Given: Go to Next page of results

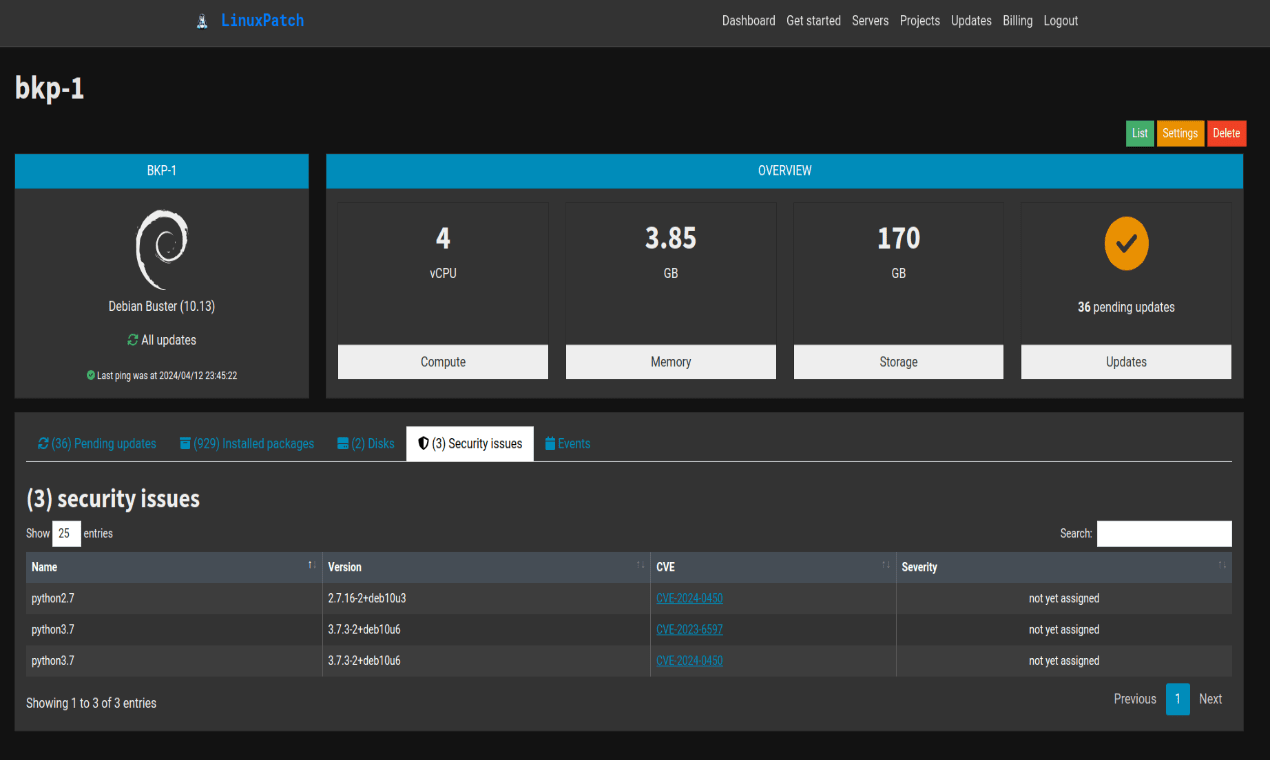Looking at the screenshot, I should (1210, 699).
